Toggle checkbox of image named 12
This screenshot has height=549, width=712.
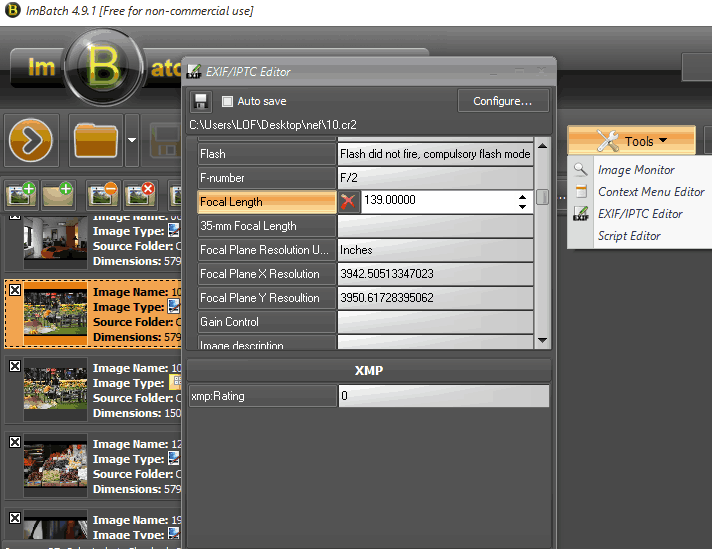[x=15, y=442]
